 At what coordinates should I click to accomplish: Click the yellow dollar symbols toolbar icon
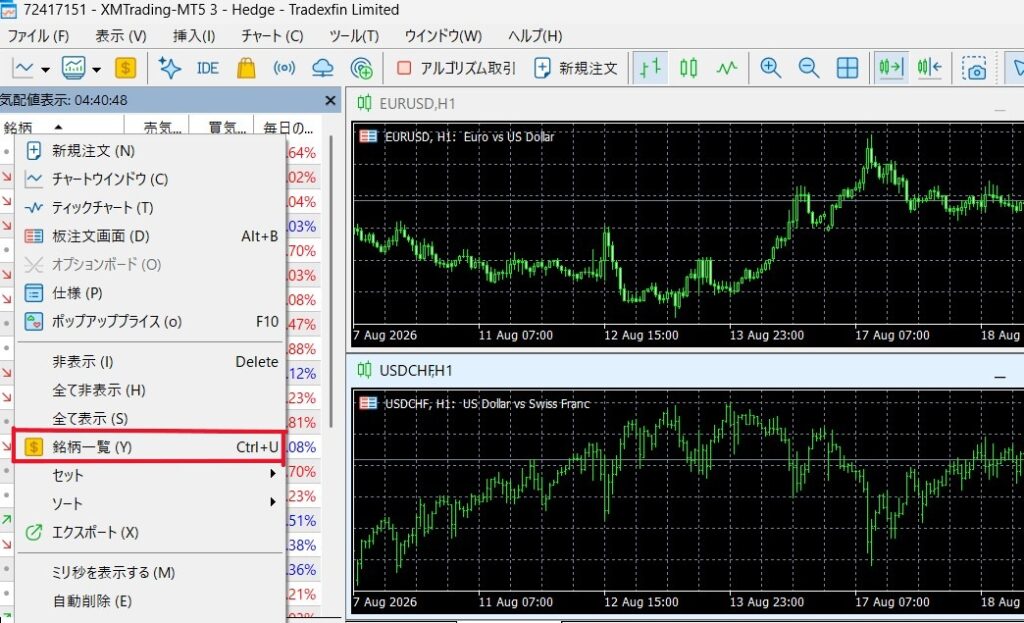(125, 68)
